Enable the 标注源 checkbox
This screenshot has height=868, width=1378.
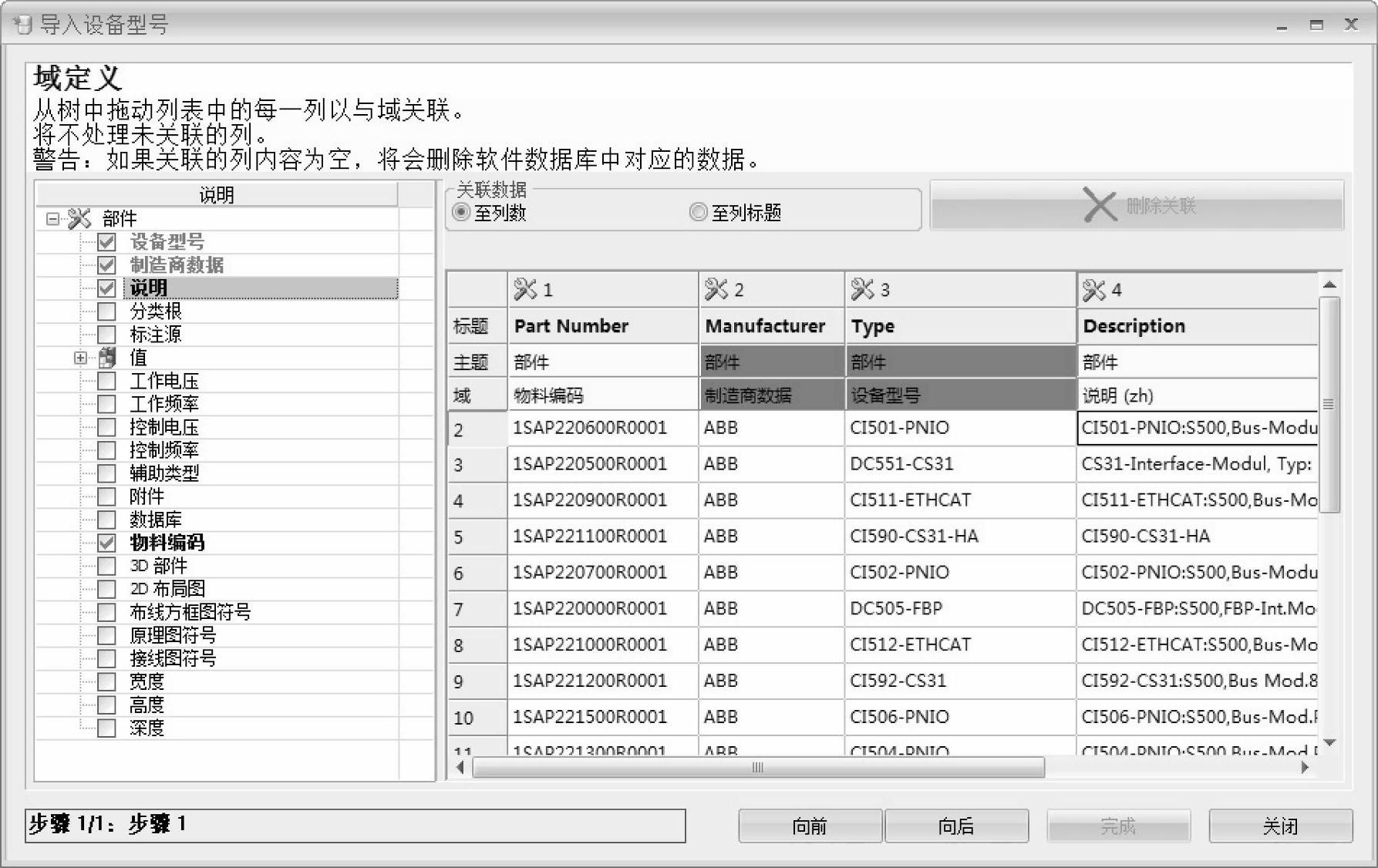[x=106, y=335]
